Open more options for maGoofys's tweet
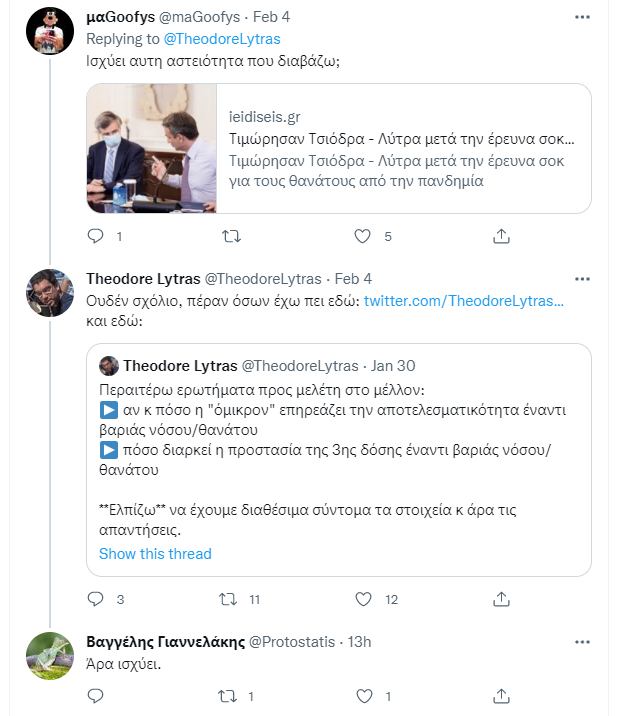The height and width of the screenshot is (716, 627). (x=582, y=18)
